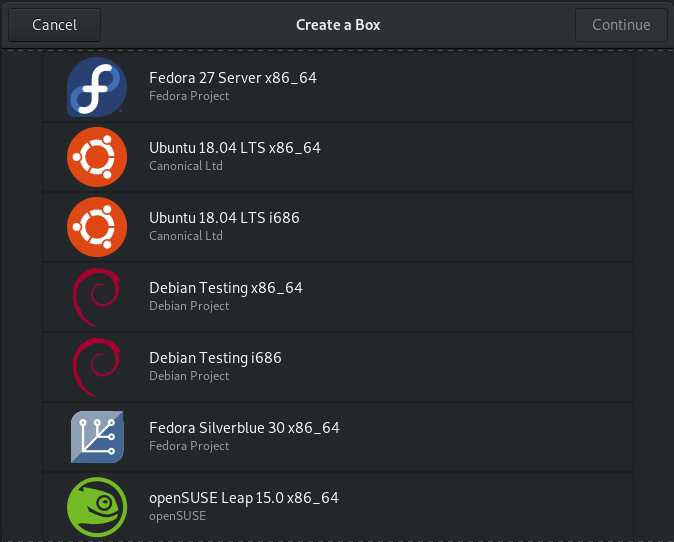Select the Fedora 27 Server logo icon
Image resolution: width=674 pixels, height=542 pixels.
(x=97, y=87)
